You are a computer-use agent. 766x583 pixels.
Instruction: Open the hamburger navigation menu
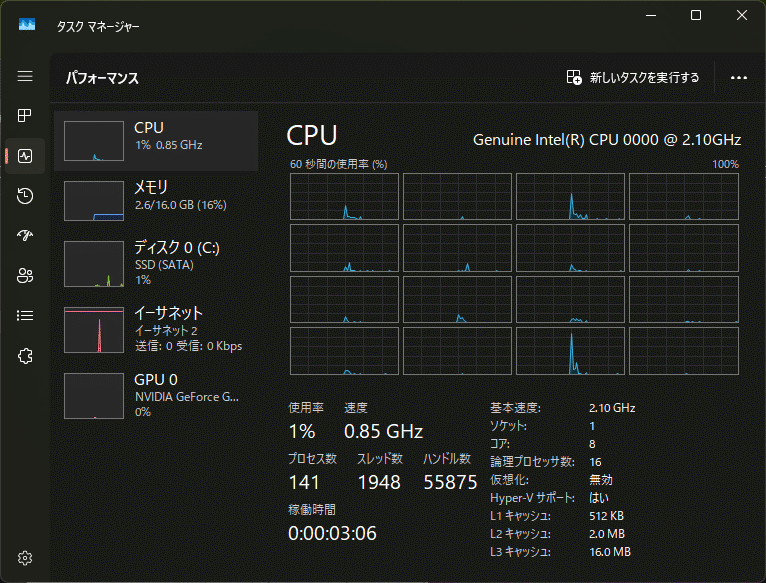[25, 77]
